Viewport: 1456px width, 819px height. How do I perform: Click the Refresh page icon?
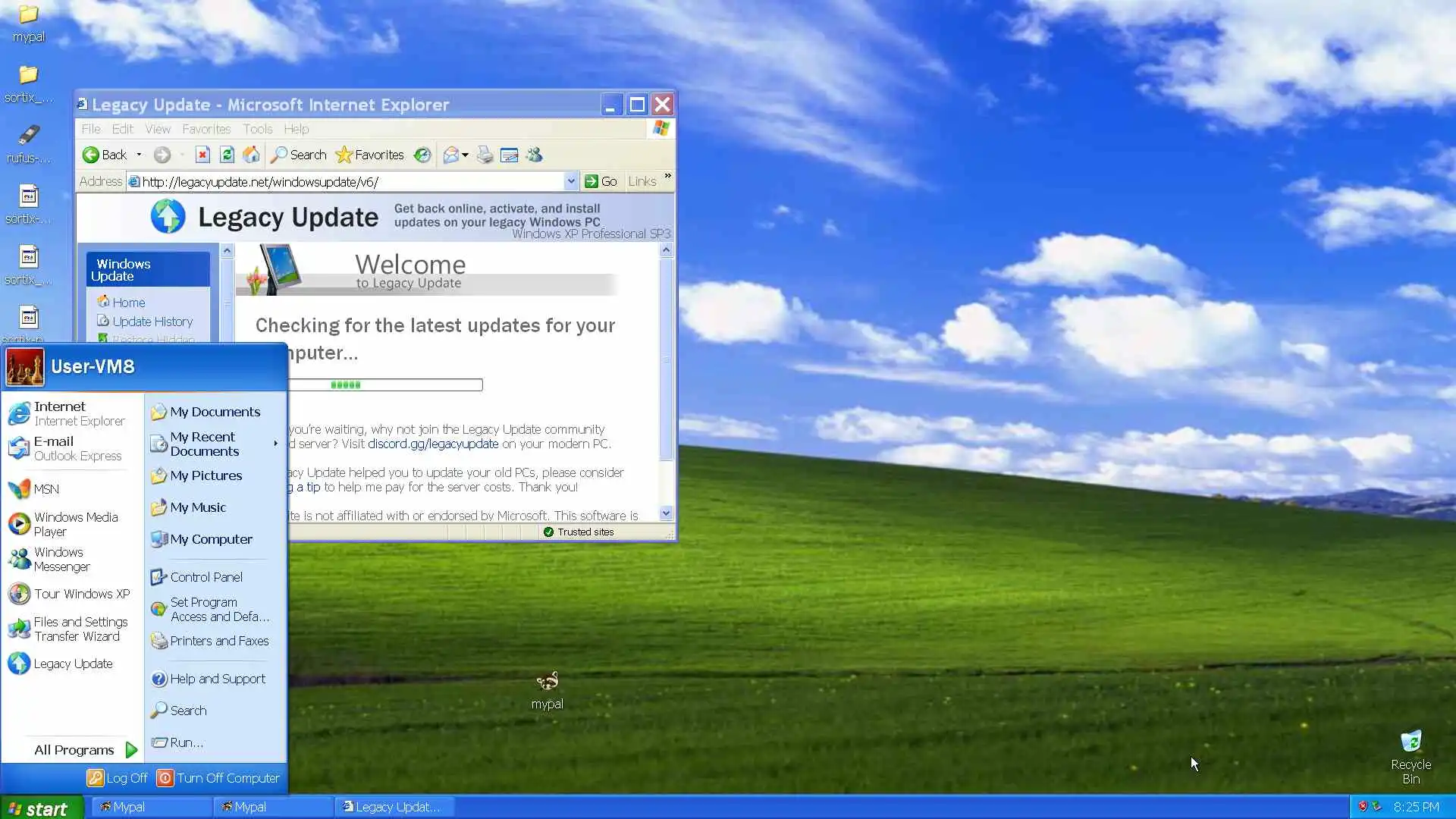point(227,155)
